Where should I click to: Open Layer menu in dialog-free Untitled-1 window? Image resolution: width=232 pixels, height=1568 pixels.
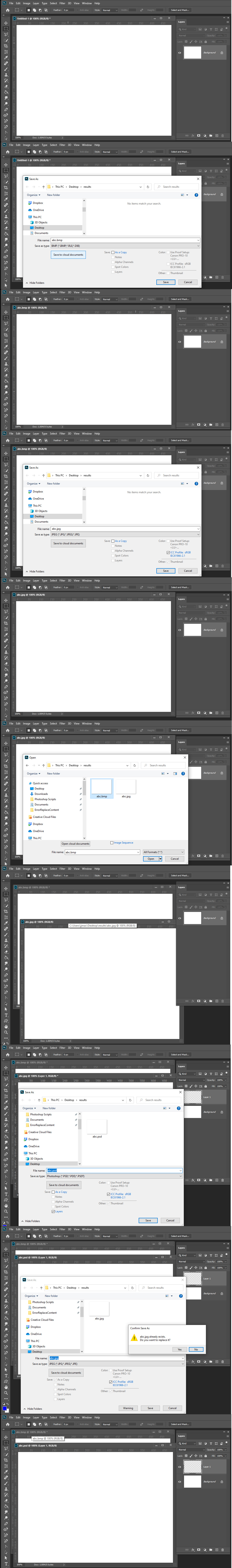click(35, 3)
